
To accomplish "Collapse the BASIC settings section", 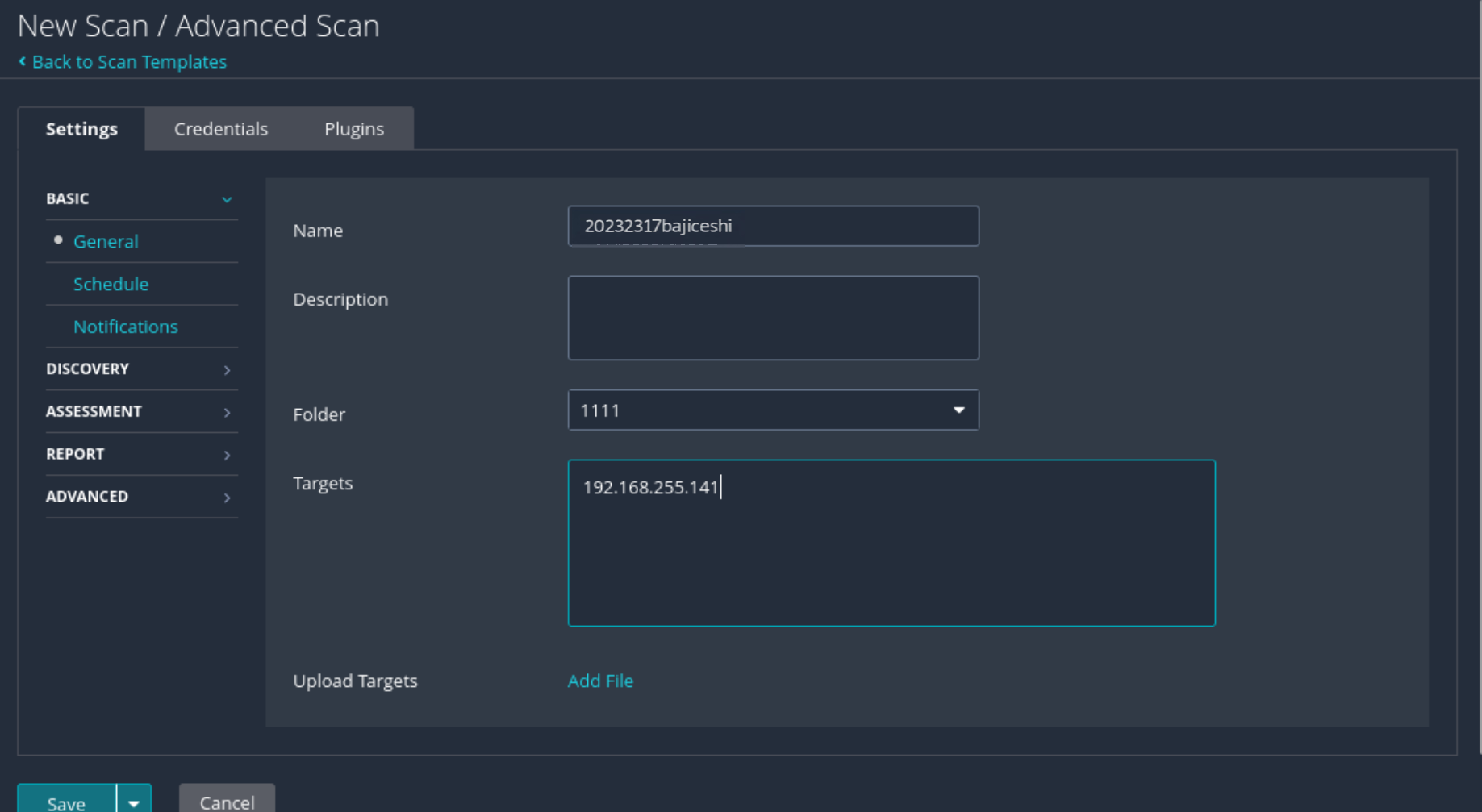I will pos(227,199).
